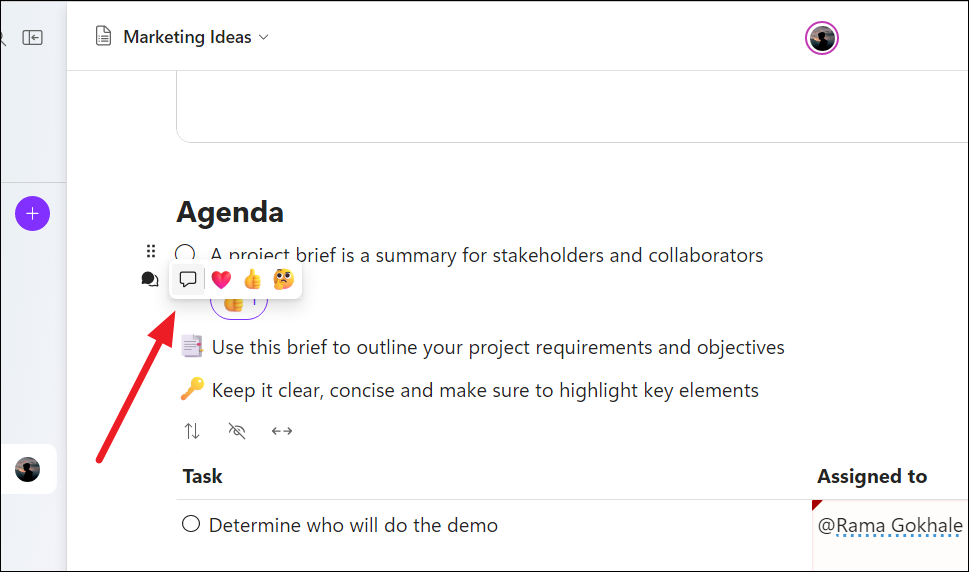969x572 pixels.
Task: React with the thinking face emoji
Action: tap(283, 280)
